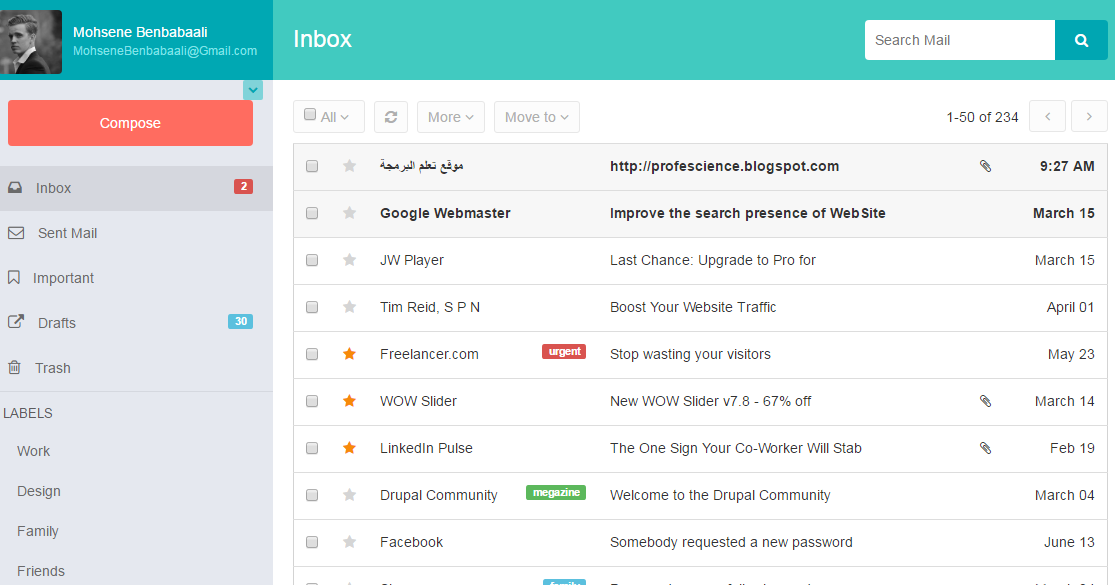Star the Google Webmaster email
1115x585 pixels.
click(x=349, y=213)
